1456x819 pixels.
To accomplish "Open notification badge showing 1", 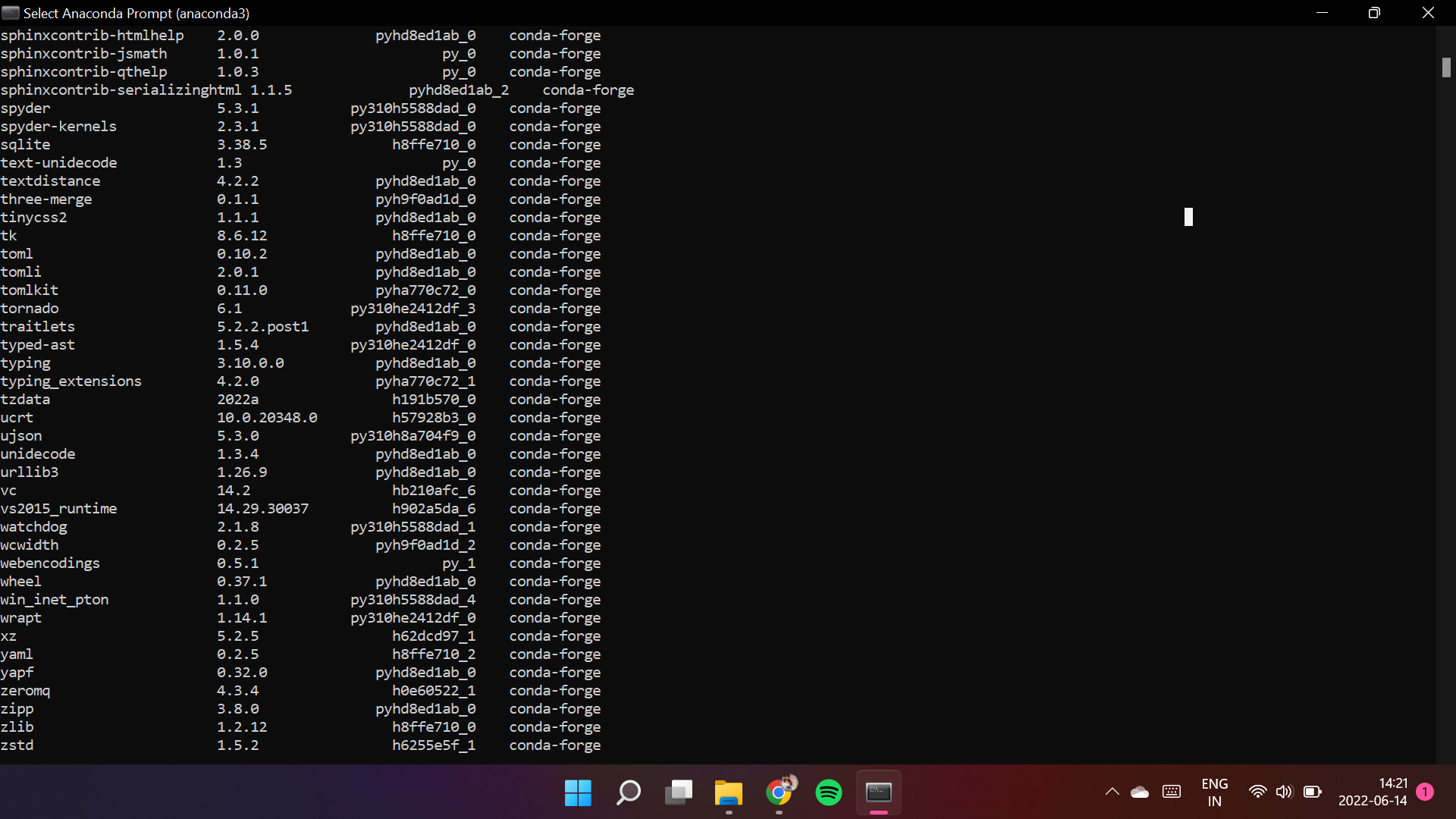I will click(1425, 792).
